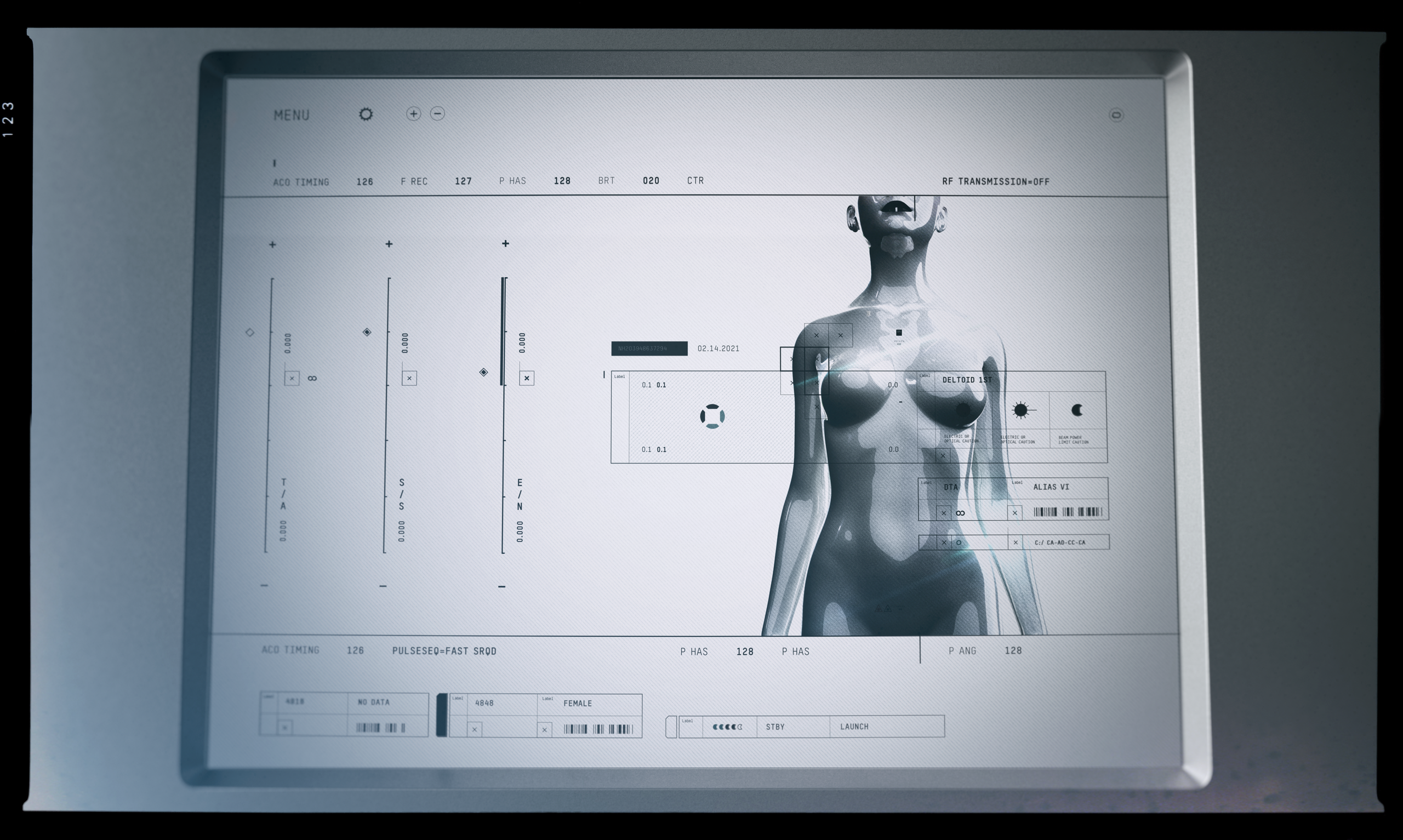Screen dimensions: 1403x840
Task: Open the MENU item
Action: point(291,116)
